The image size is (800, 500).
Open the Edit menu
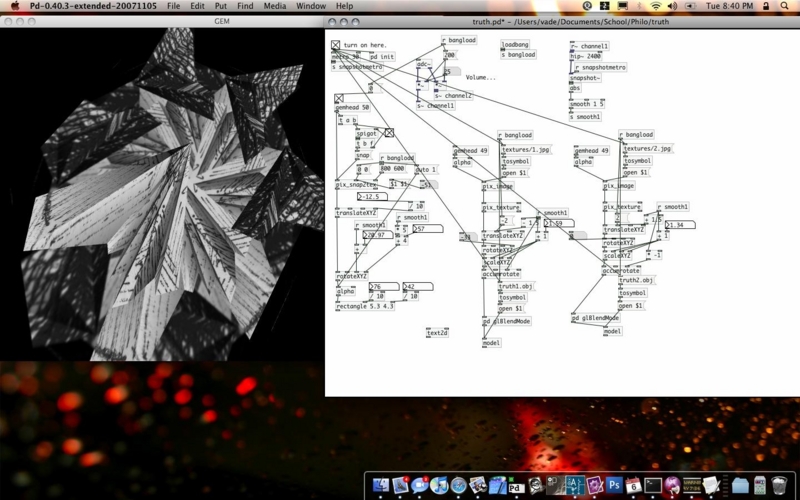(197, 6)
